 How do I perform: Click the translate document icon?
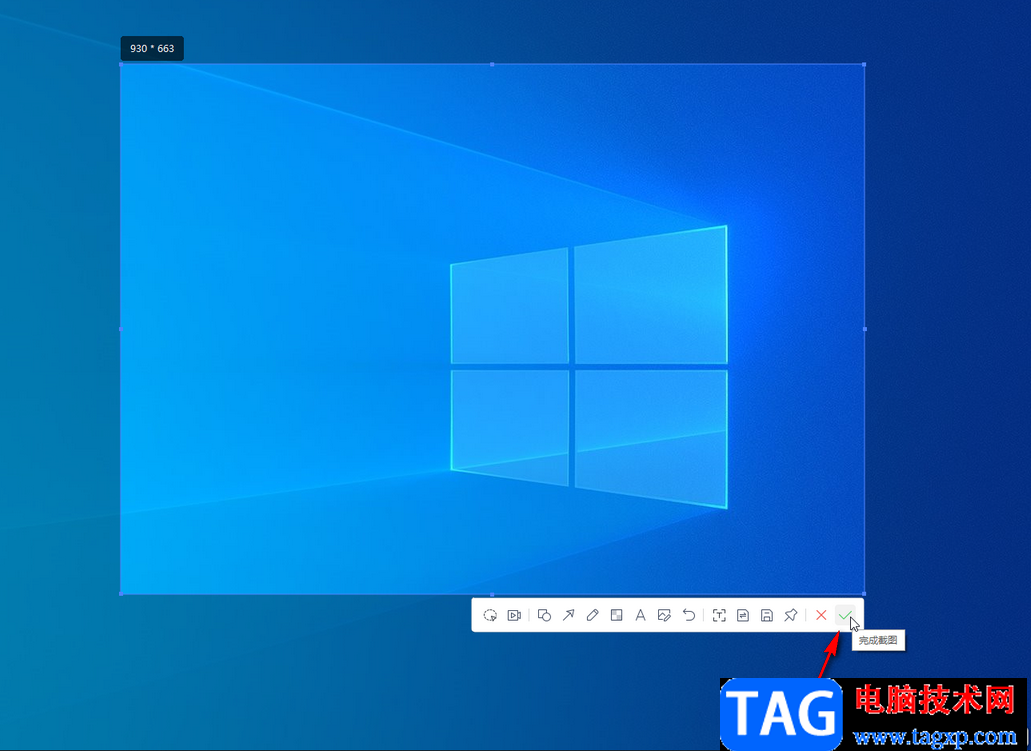(x=743, y=616)
